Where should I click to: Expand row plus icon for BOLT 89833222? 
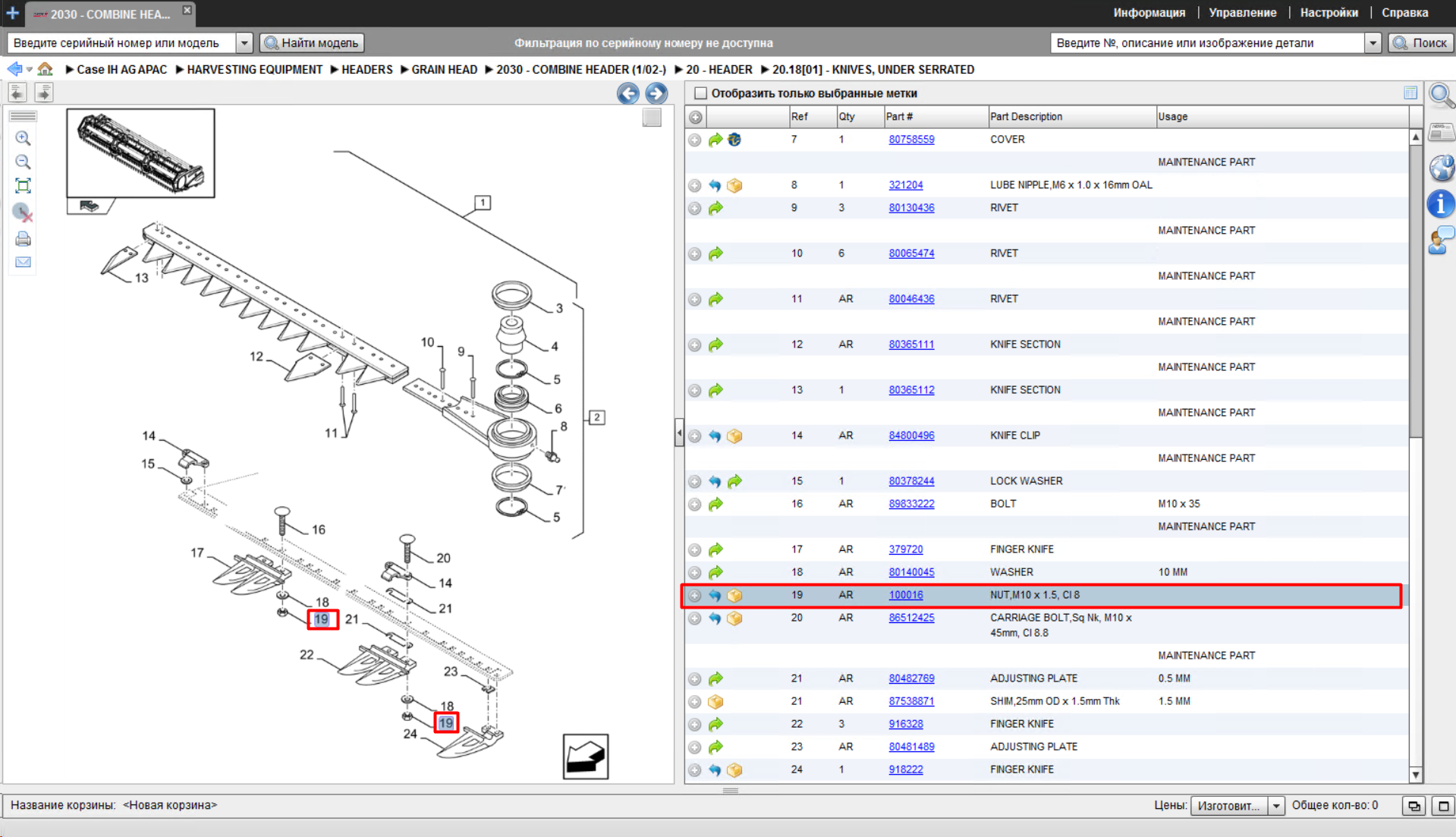[695, 504]
